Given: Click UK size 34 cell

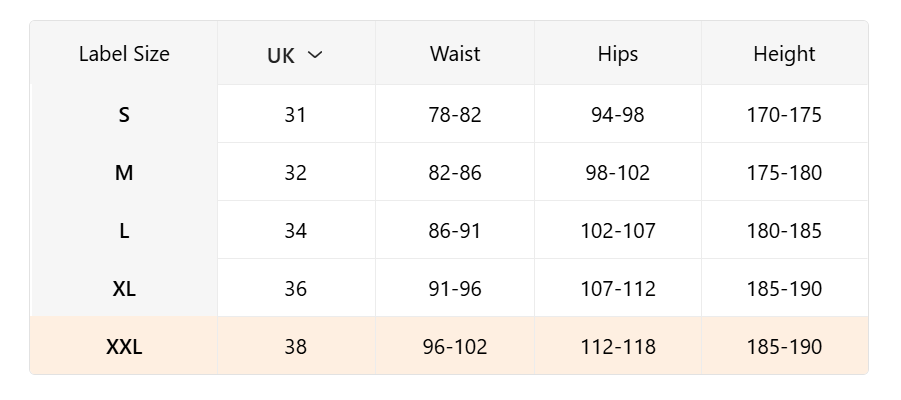Looking at the screenshot, I should coord(295,231).
